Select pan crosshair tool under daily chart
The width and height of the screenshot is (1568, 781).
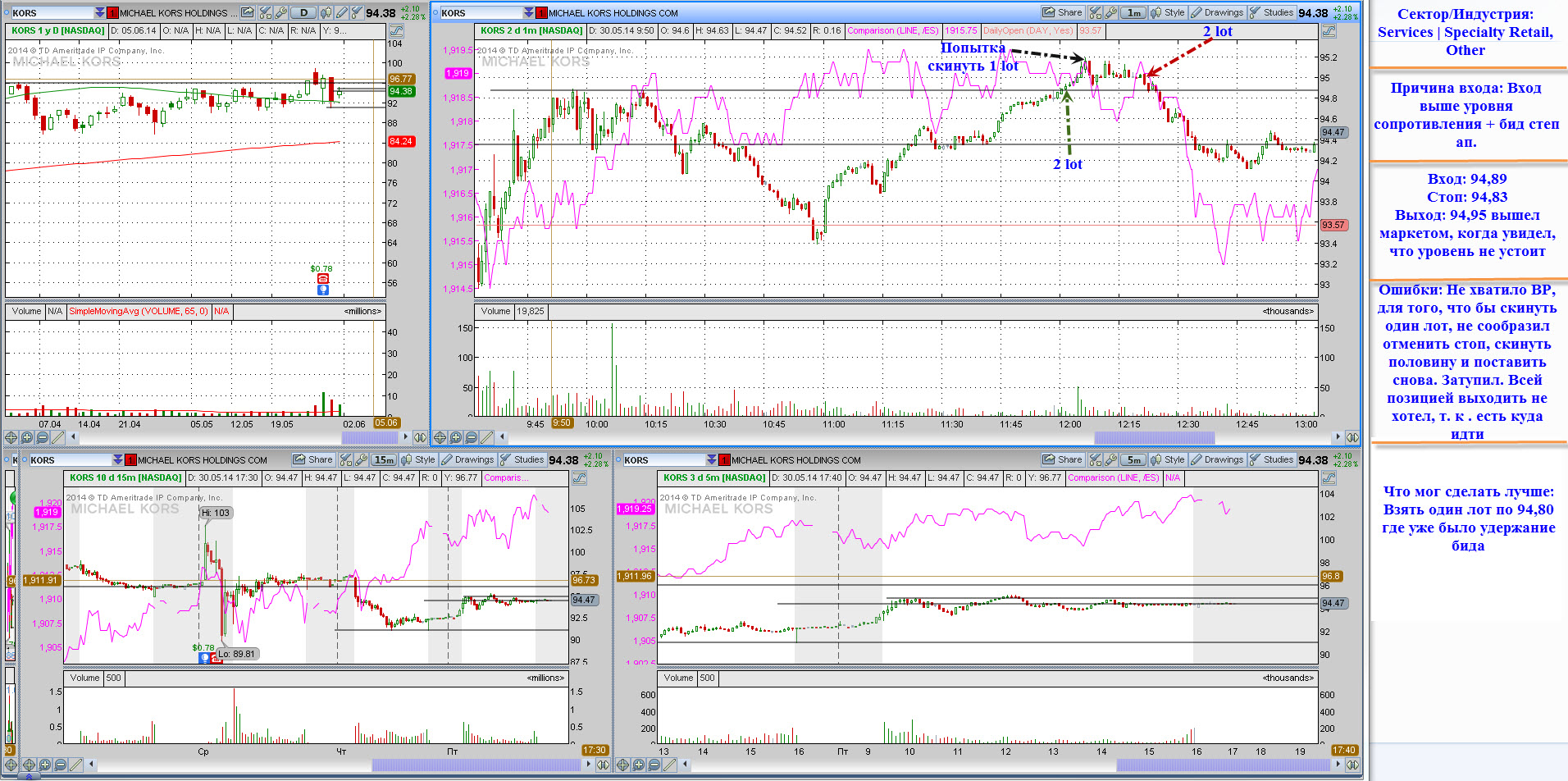pos(11,437)
